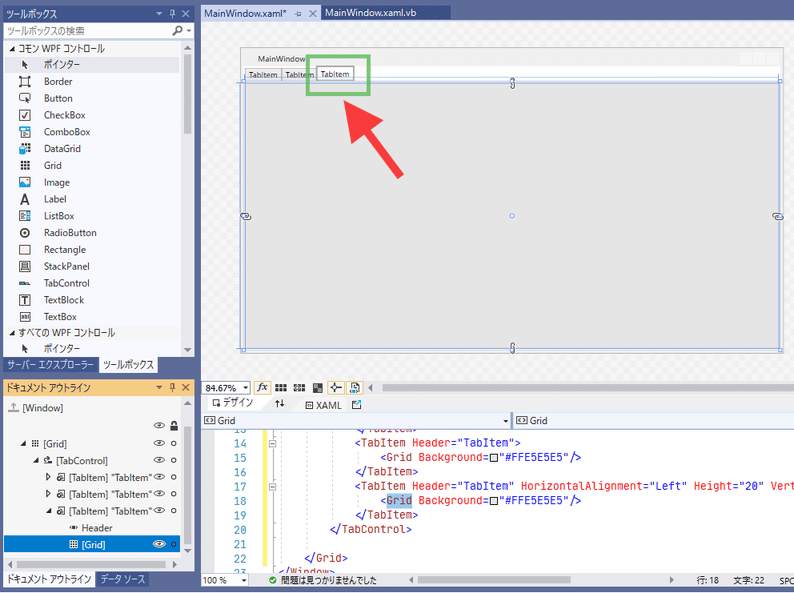Viewport: 794px width, 593px height.
Task: Toggle the fx effects button in designer toolbar
Action: click(x=263, y=388)
